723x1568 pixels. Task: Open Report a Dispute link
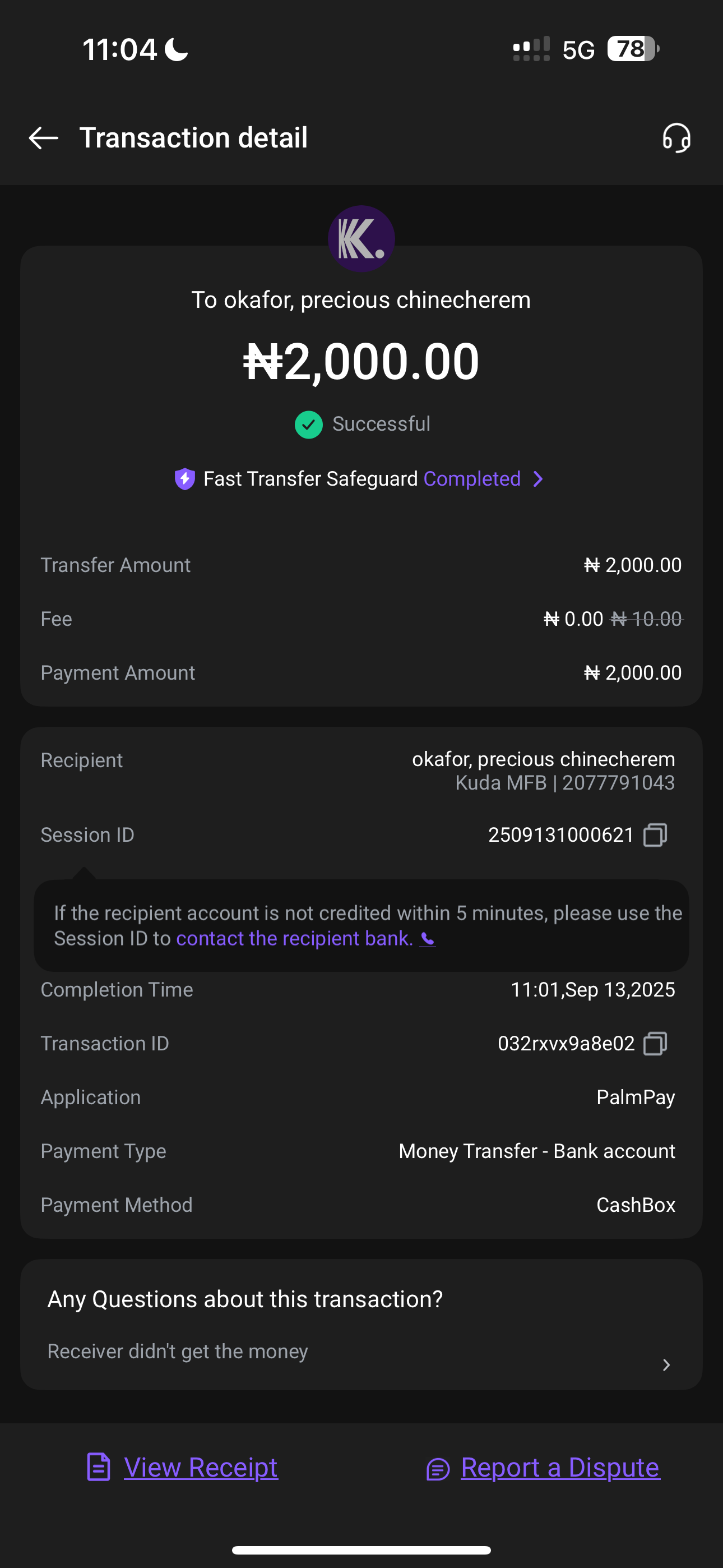(x=560, y=1467)
